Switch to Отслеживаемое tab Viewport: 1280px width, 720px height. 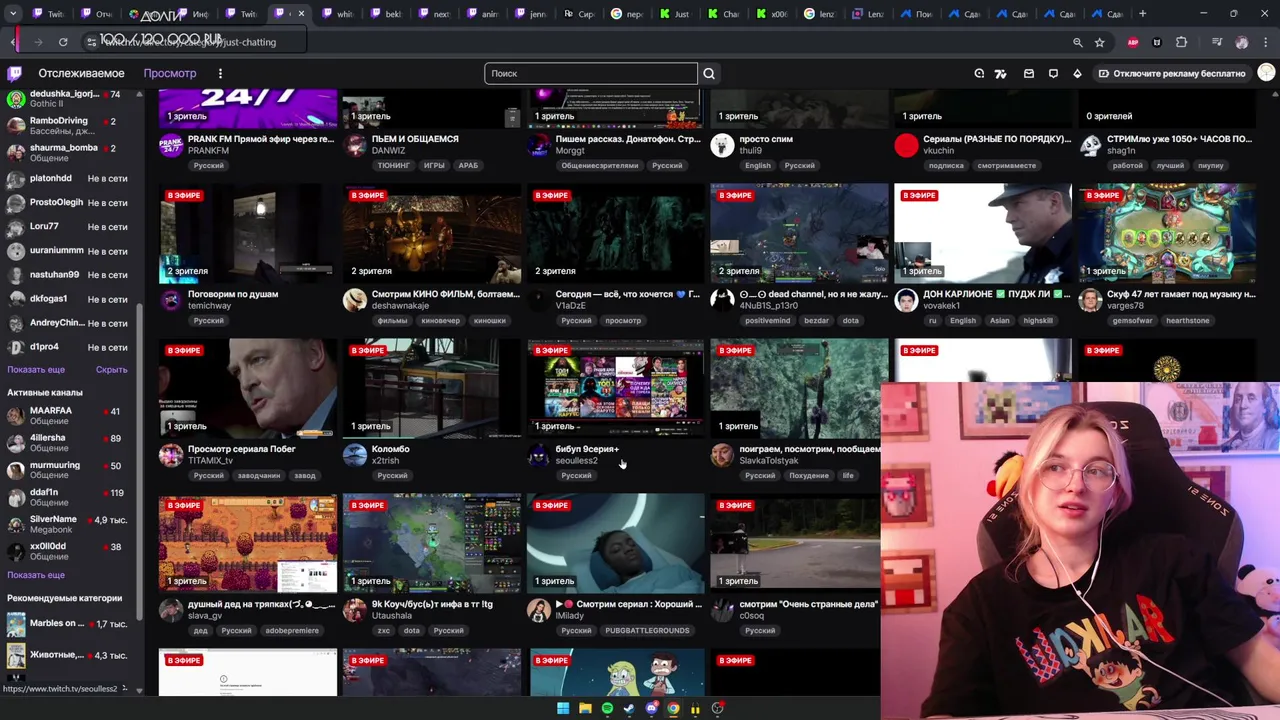pos(81,73)
